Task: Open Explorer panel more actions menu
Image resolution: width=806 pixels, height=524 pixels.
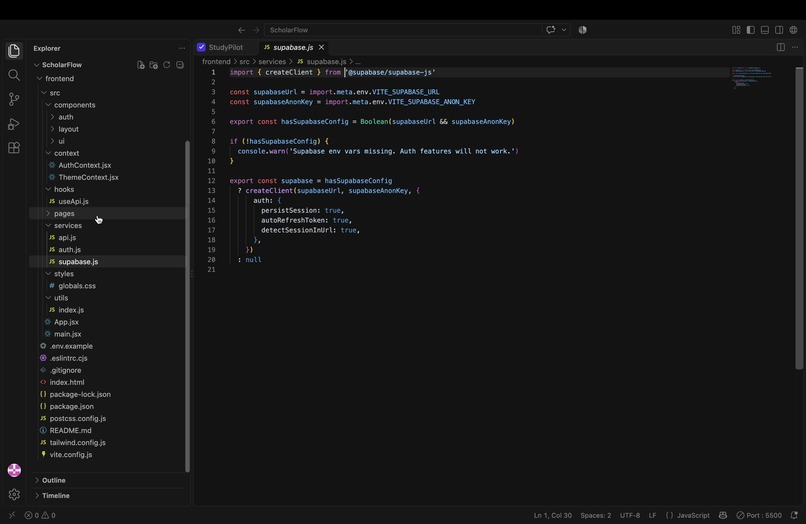Action: coord(182,48)
